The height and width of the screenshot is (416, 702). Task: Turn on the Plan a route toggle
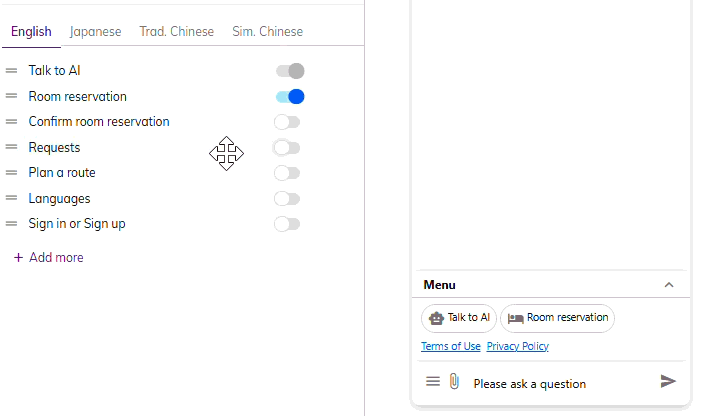(287, 173)
